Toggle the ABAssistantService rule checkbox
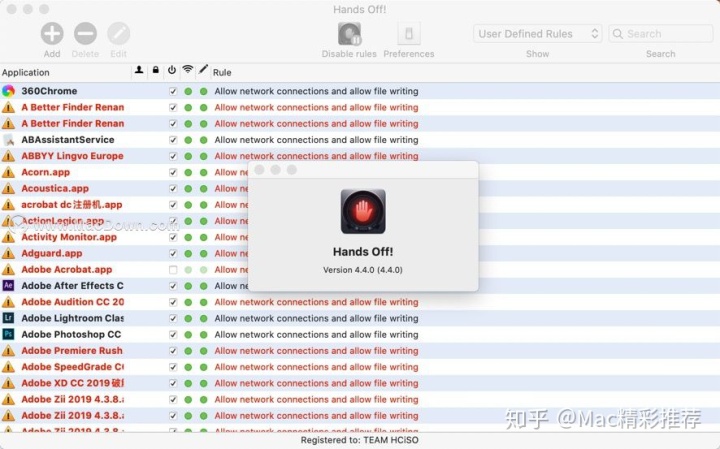This screenshot has width=720, height=449. [173, 140]
